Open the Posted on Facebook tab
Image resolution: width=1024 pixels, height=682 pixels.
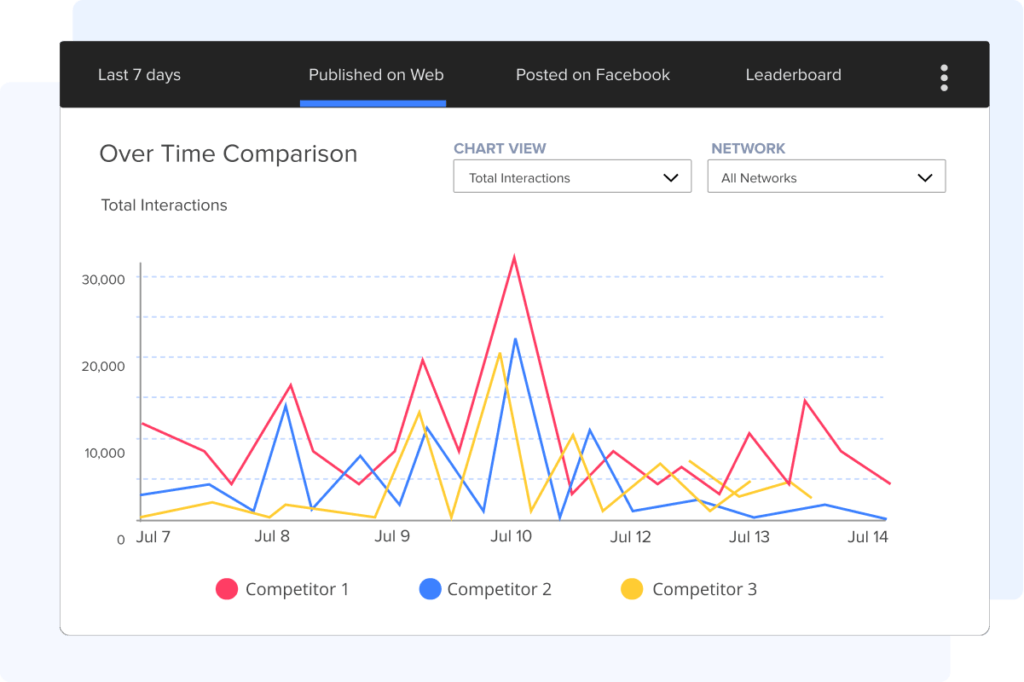(592, 75)
